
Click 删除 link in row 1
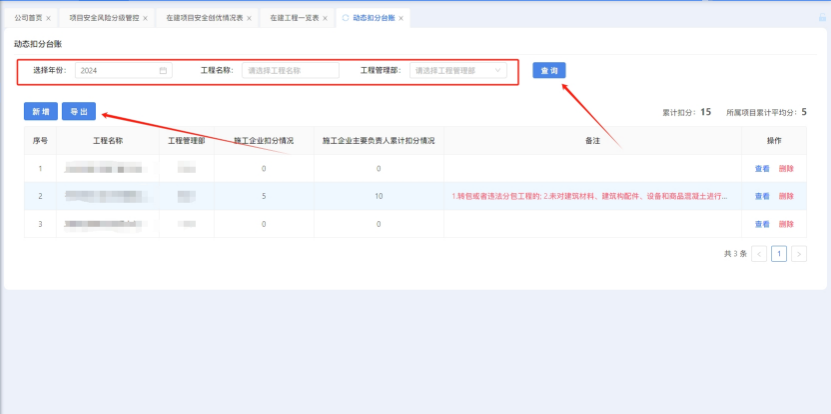pos(786,168)
